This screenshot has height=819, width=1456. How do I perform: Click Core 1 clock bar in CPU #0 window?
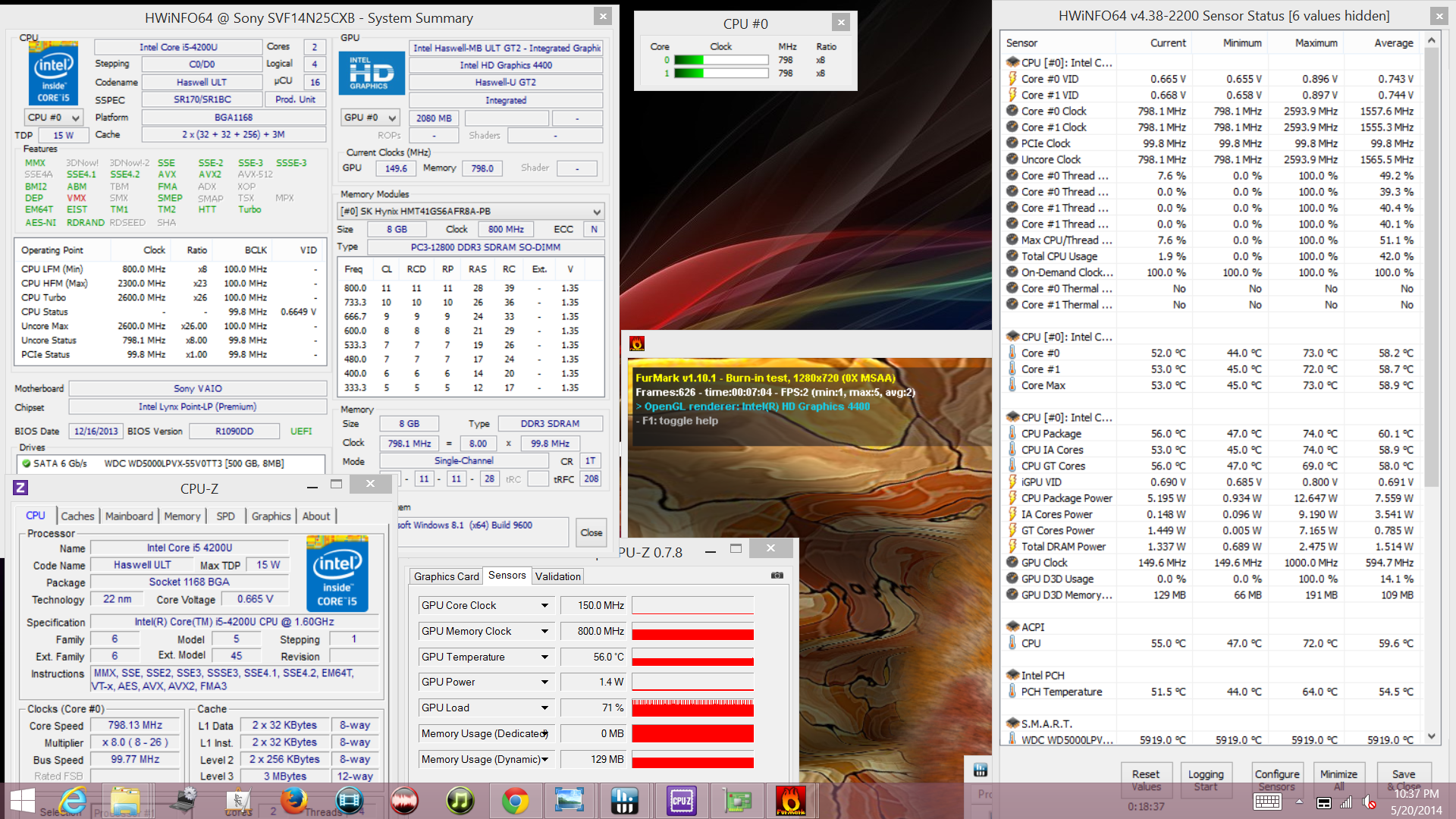click(x=721, y=74)
